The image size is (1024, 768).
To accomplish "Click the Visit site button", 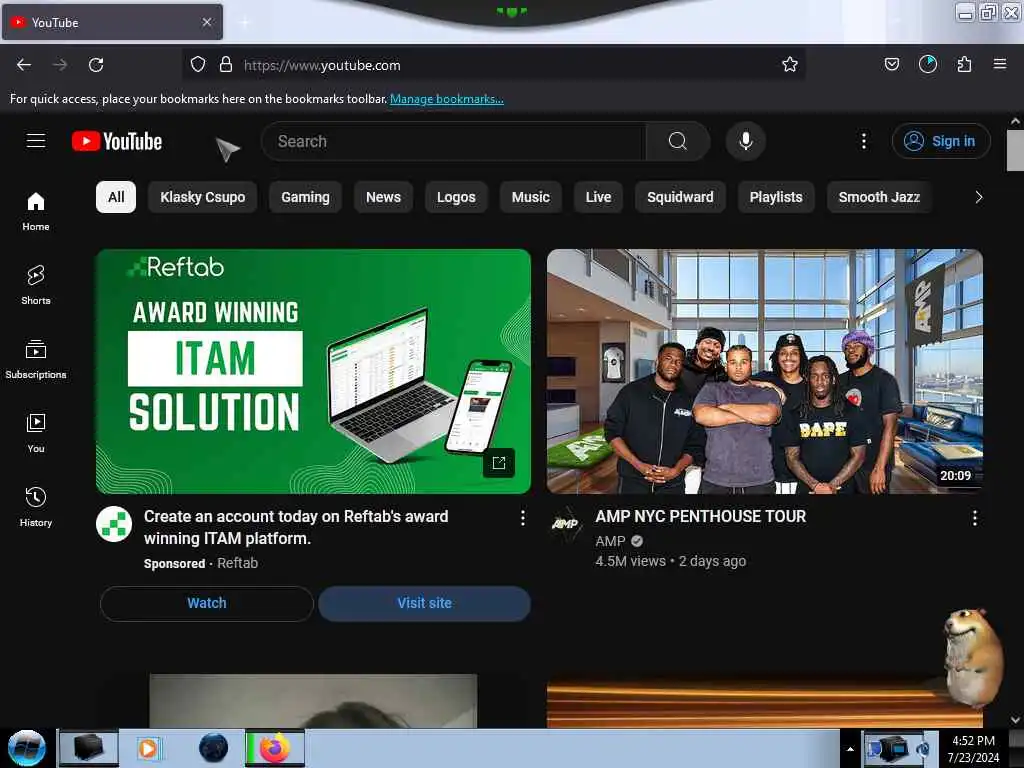I will point(424,603).
